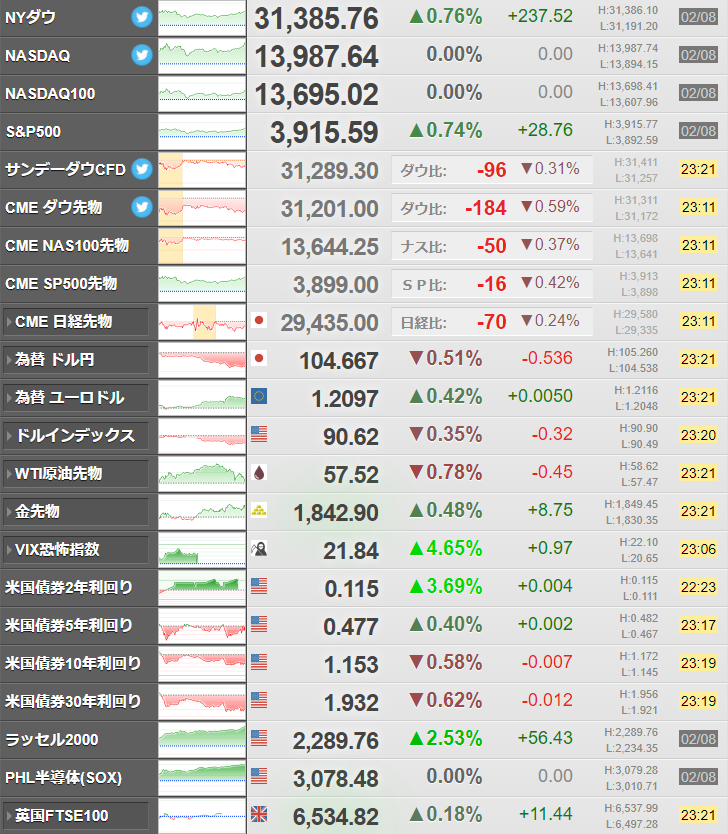Click the NASDAQ price 13,987.64
Image resolution: width=728 pixels, height=834 pixels.
[x=316, y=56]
